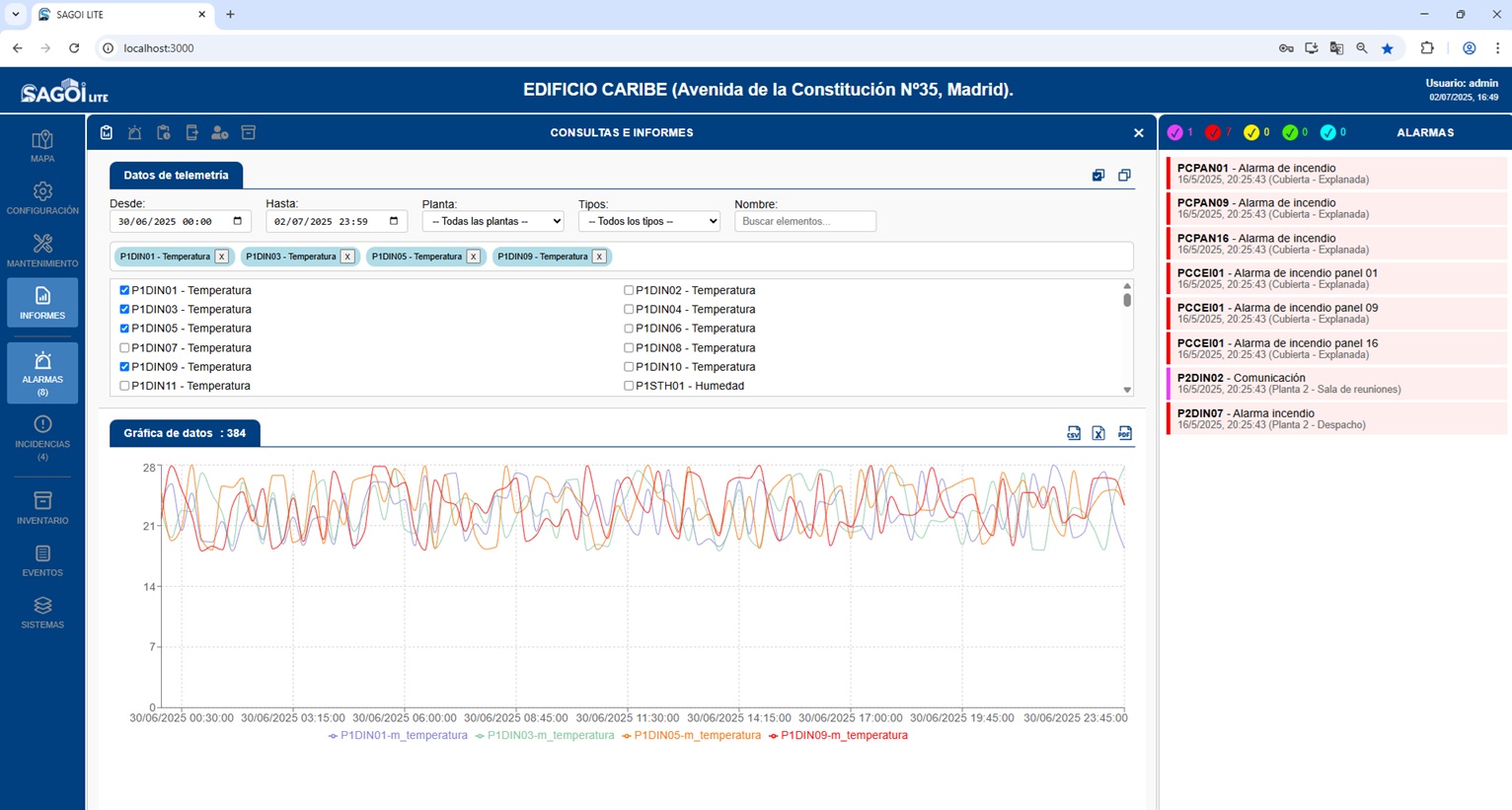This screenshot has height=810, width=1512.
Task: Click the select-all elements icon
Action: 1098,176
